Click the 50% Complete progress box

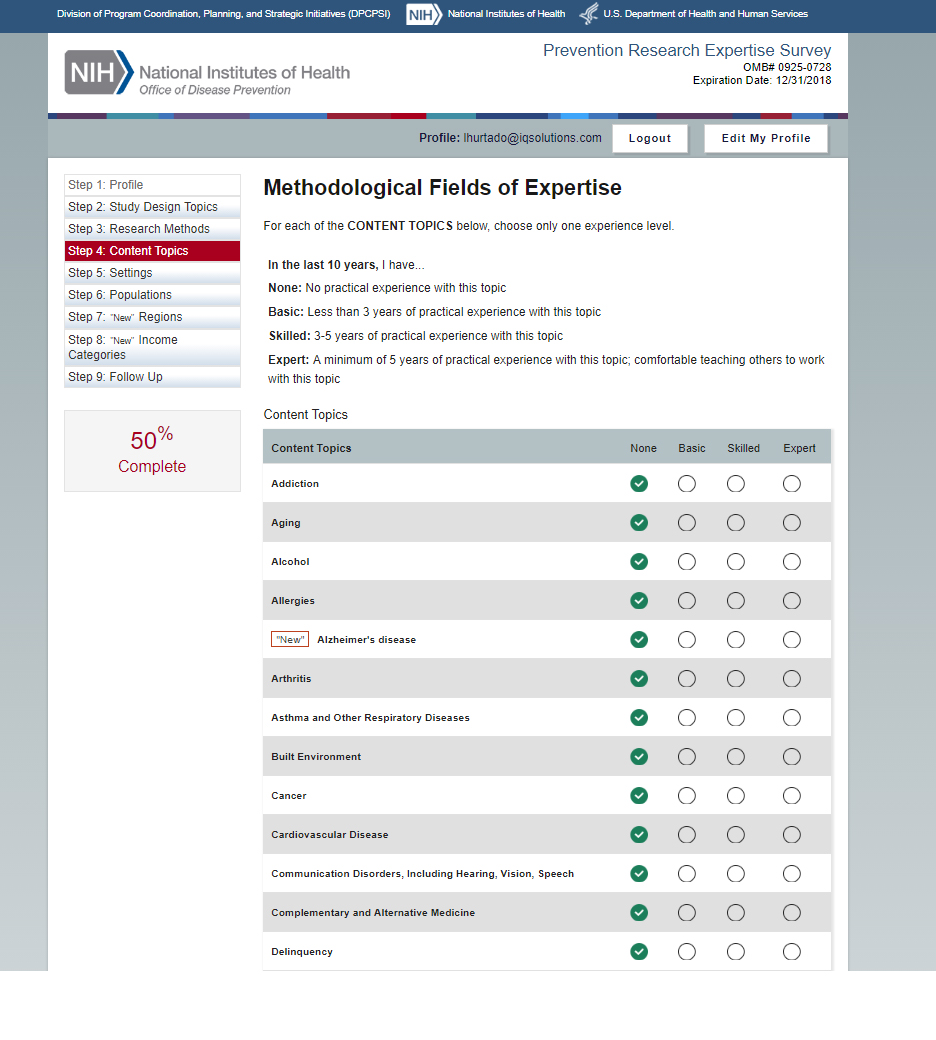(x=152, y=451)
